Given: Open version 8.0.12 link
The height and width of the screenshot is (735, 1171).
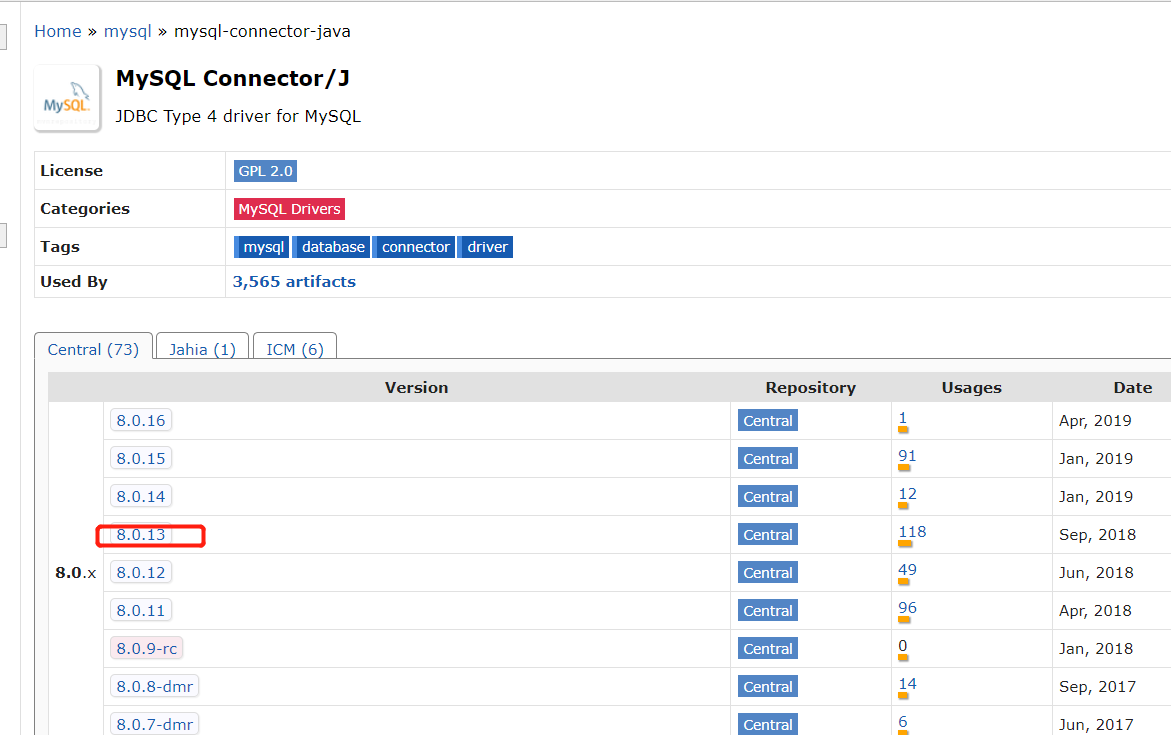Looking at the screenshot, I should pyautogui.click(x=141, y=573).
